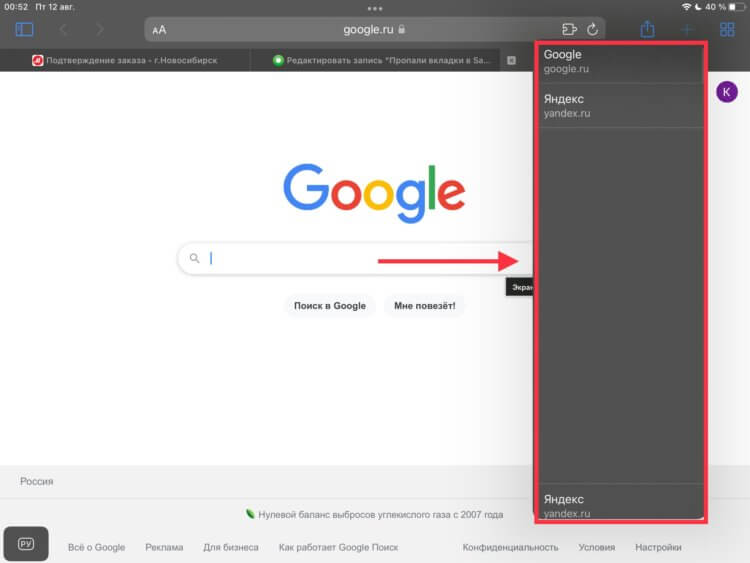Tap the battery indicator 40 %
The height and width of the screenshot is (563, 750).
coord(727,7)
